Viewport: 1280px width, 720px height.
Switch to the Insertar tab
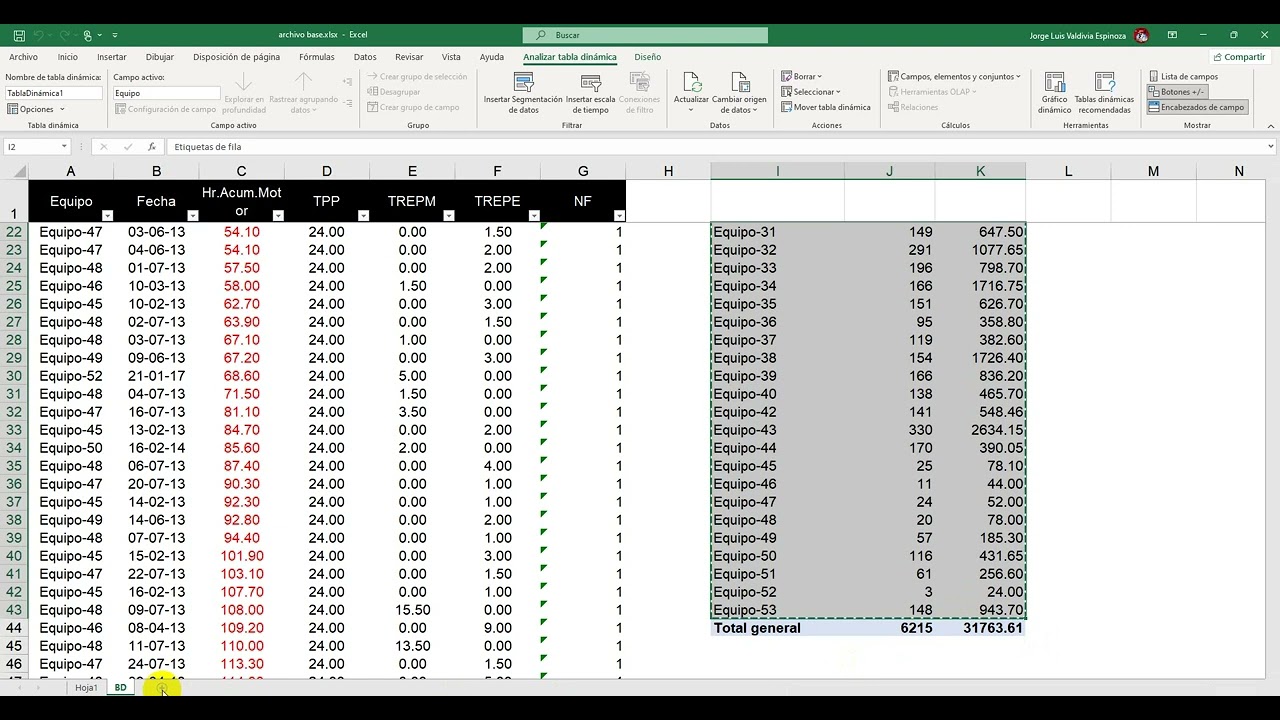(112, 57)
